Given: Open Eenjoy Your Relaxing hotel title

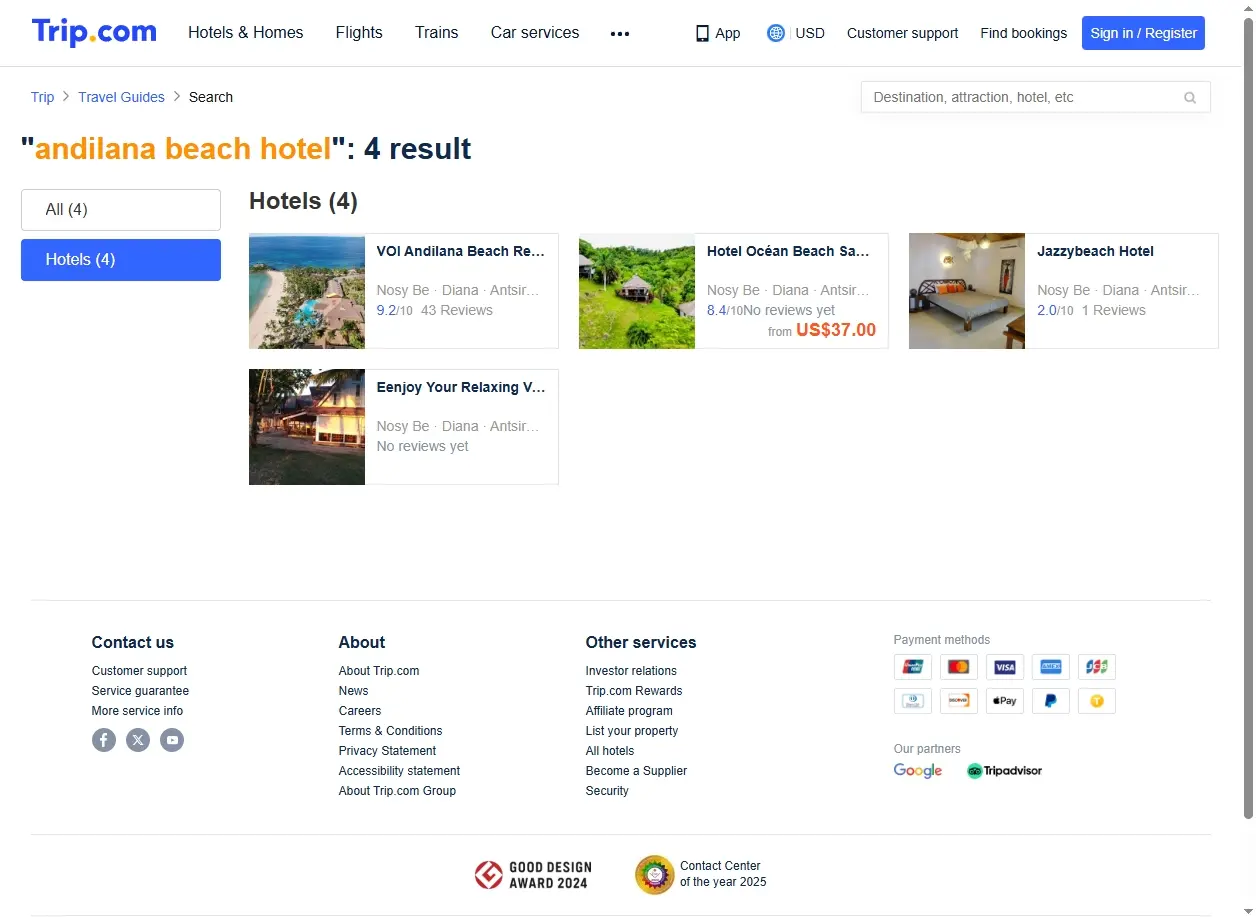Looking at the screenshot, I should 461,387.
